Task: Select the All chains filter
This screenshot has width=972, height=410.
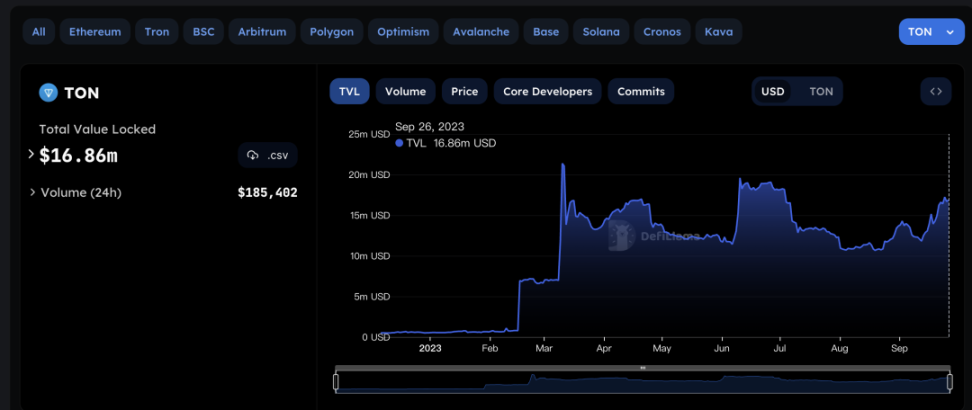Action: pyautogui.click(x=38, y=32)
